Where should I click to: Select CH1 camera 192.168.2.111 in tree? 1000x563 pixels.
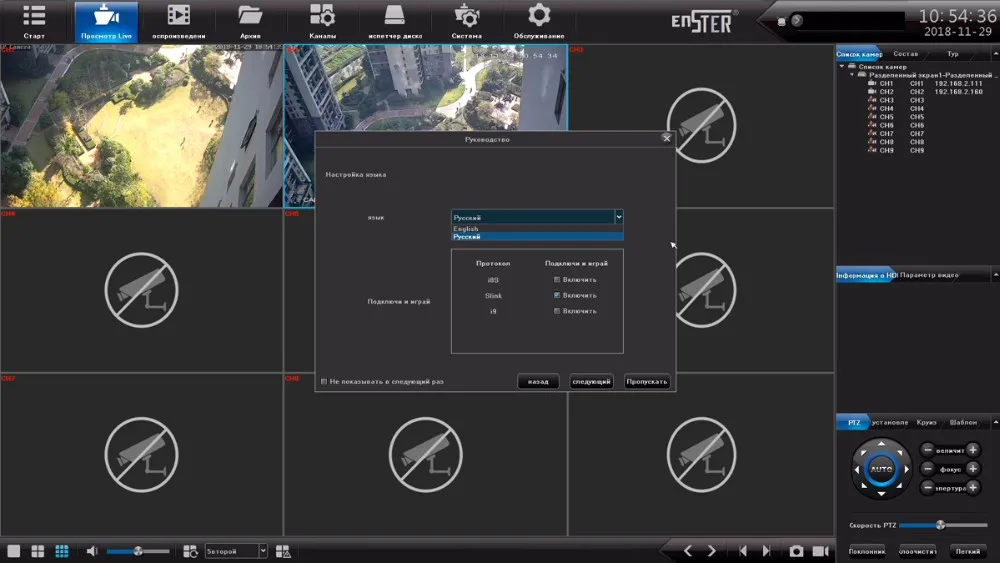(925, 84)
